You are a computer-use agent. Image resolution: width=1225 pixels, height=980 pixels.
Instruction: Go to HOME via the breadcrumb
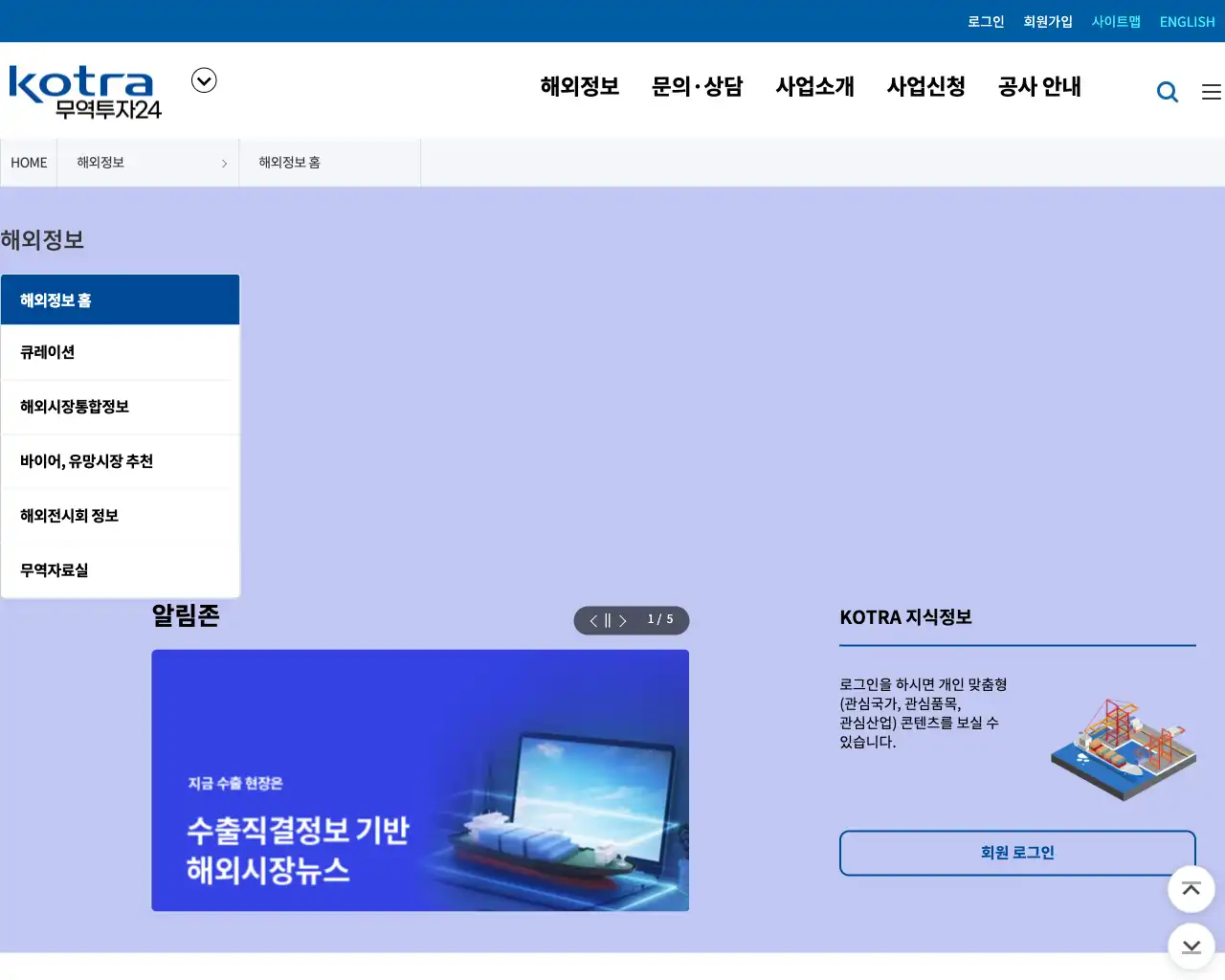tap(28, 163)
